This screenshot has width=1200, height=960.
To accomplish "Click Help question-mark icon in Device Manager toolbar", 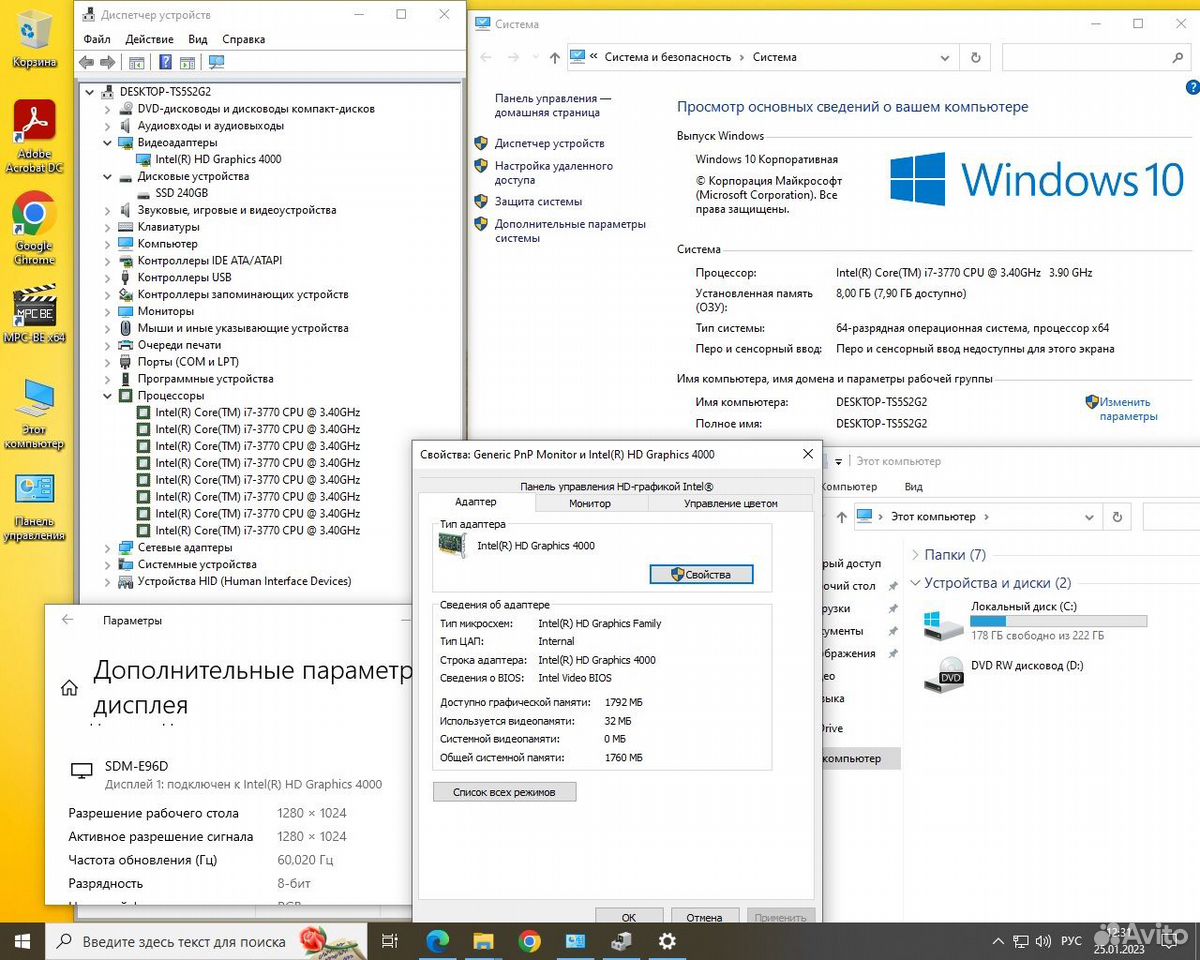I will pos(165,62).
